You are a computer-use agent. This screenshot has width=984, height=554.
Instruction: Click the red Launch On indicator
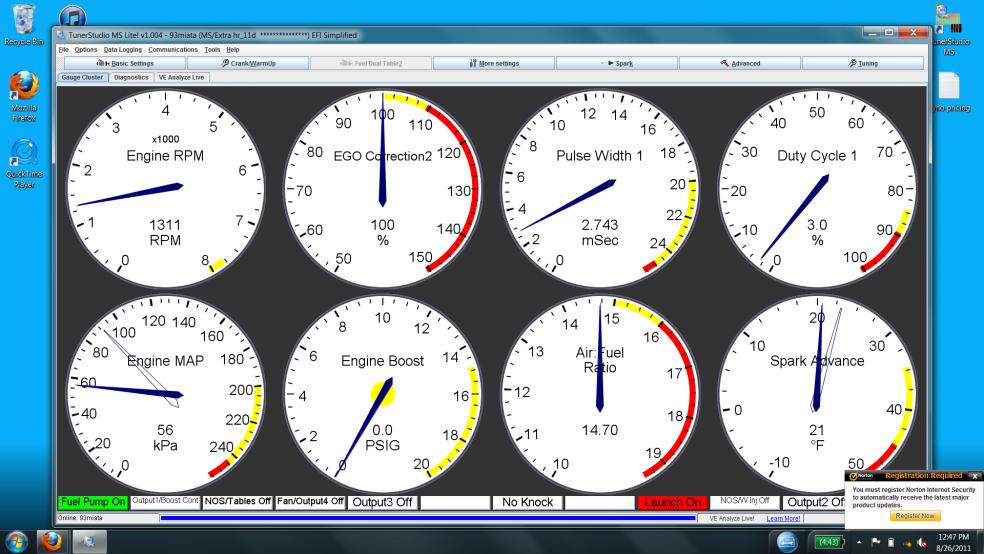671,501
